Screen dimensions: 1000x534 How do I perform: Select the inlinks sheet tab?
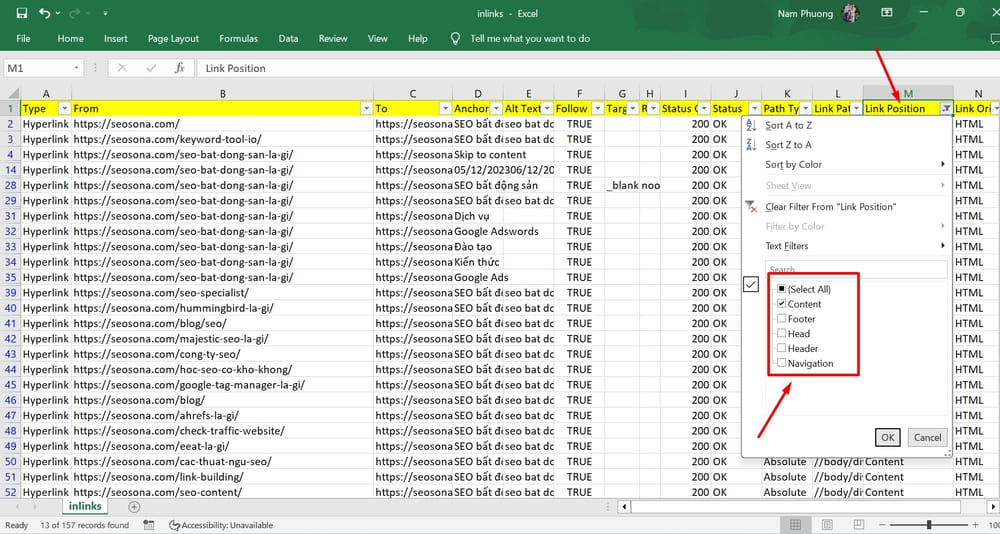tap(85, 506)
